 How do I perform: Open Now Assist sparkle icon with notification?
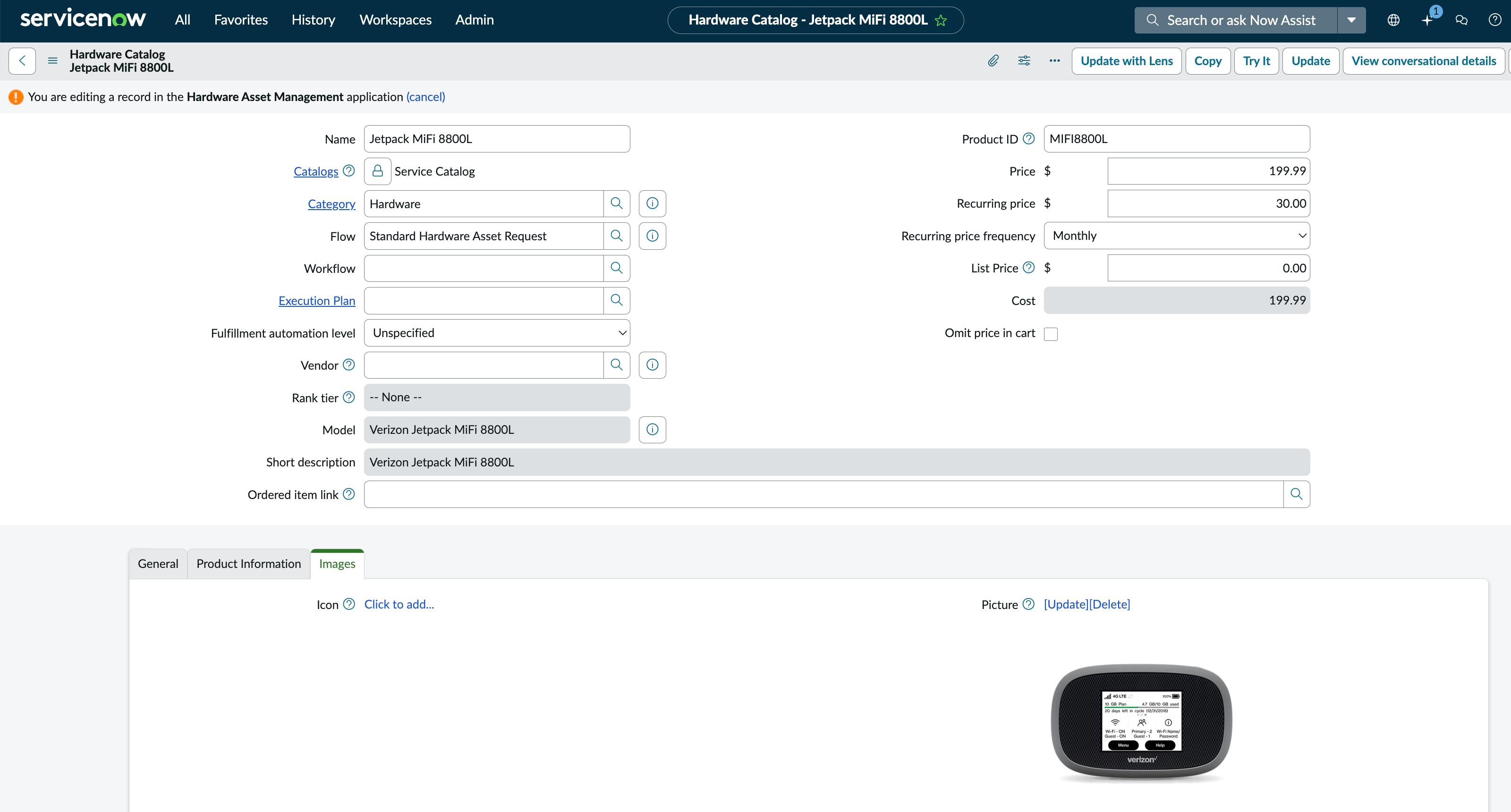point(1428,20)
